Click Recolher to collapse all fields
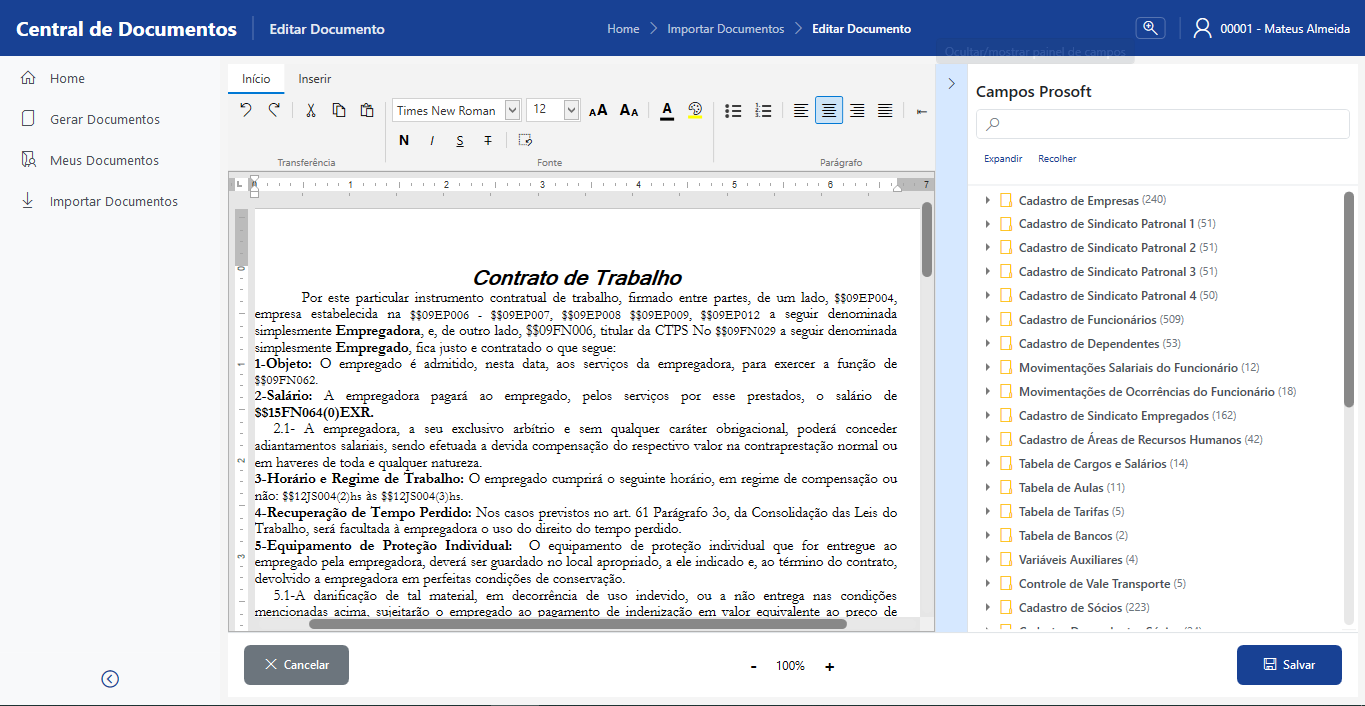This screenshot has height=706, width=1365. [1057, 159]
